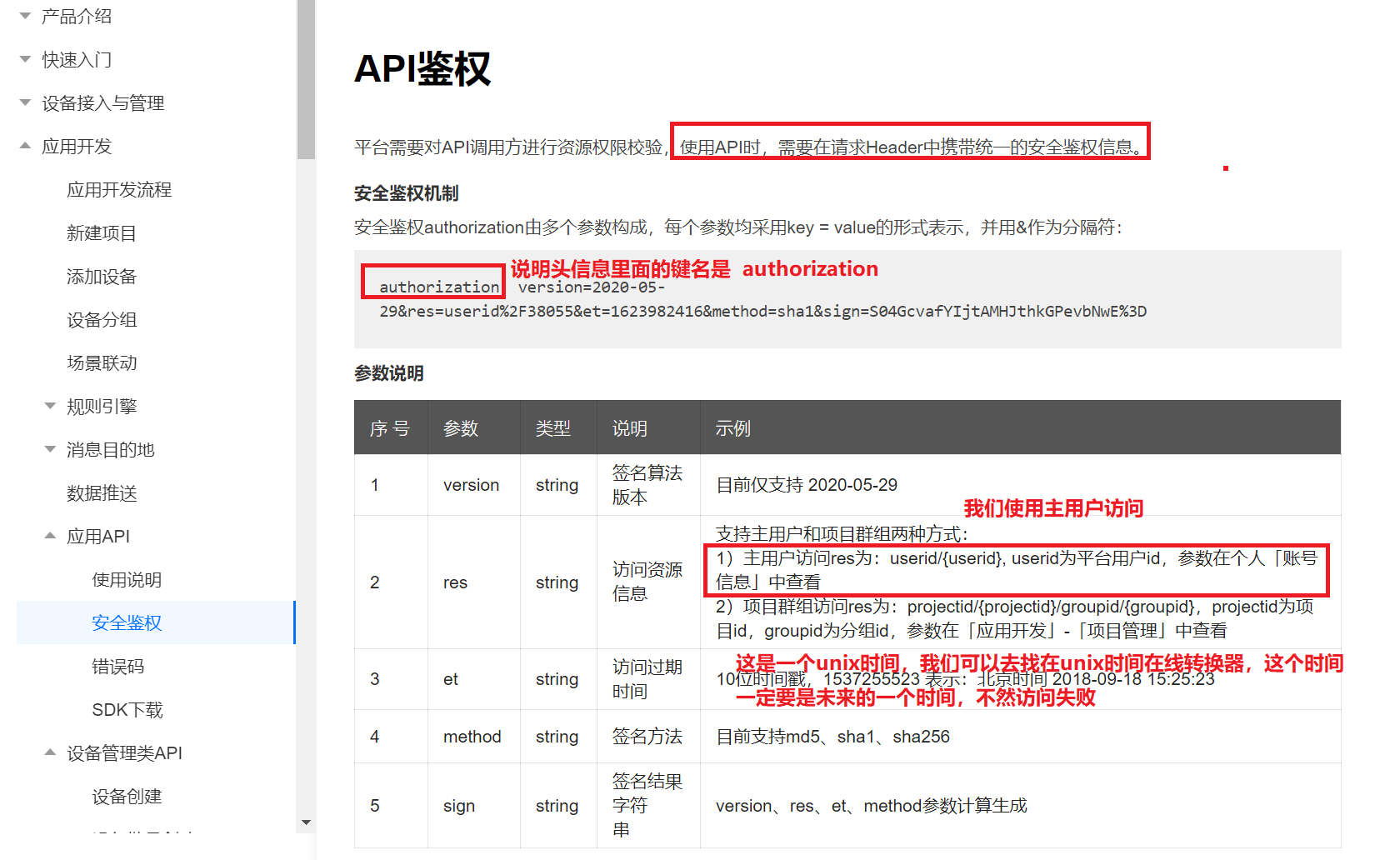This screenshot has height=860, width=1400.
Task: Click the 项目群组访问res为 line in res row
Action: tap(1015, 618)
